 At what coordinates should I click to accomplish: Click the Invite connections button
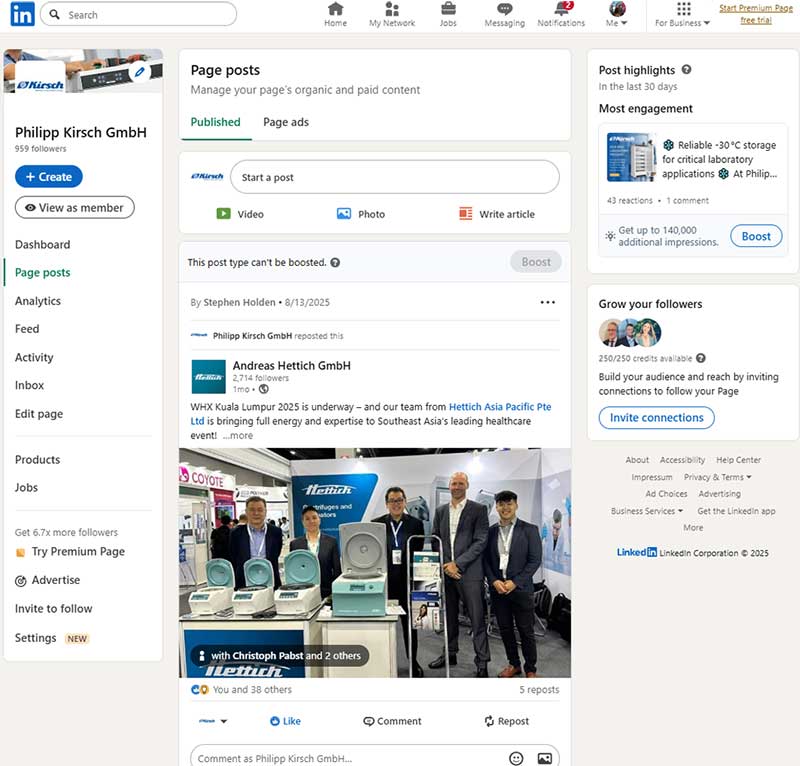656,418
